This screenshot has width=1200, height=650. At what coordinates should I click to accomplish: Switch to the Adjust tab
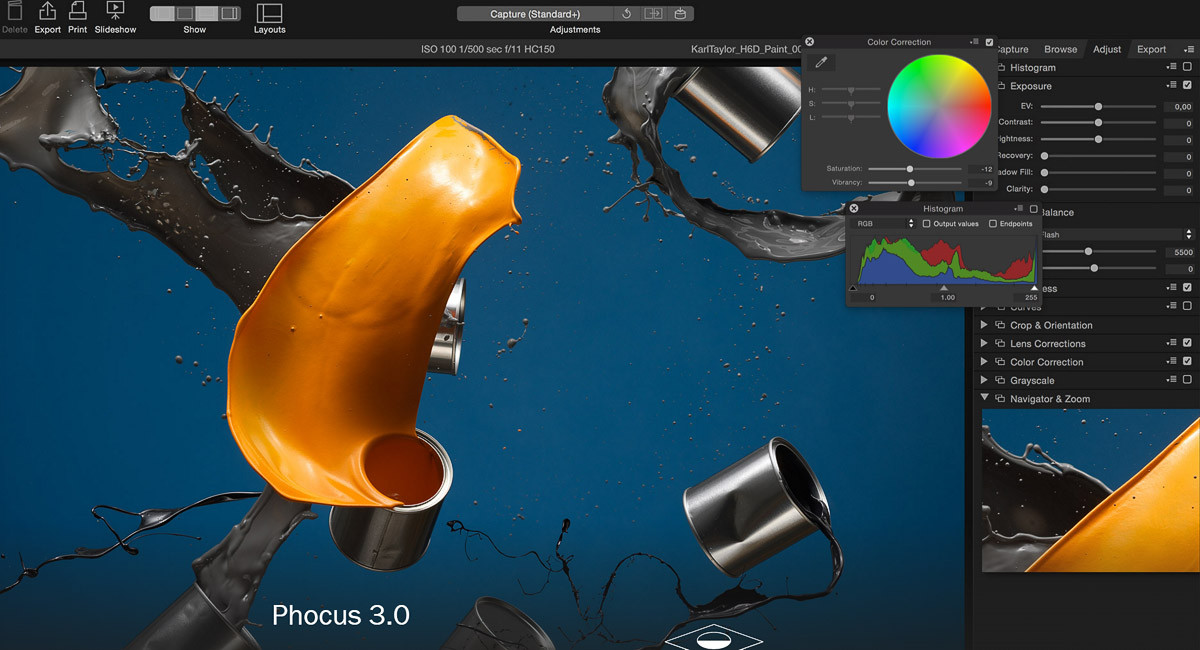pyautogui.click(x=1107, y=49)
